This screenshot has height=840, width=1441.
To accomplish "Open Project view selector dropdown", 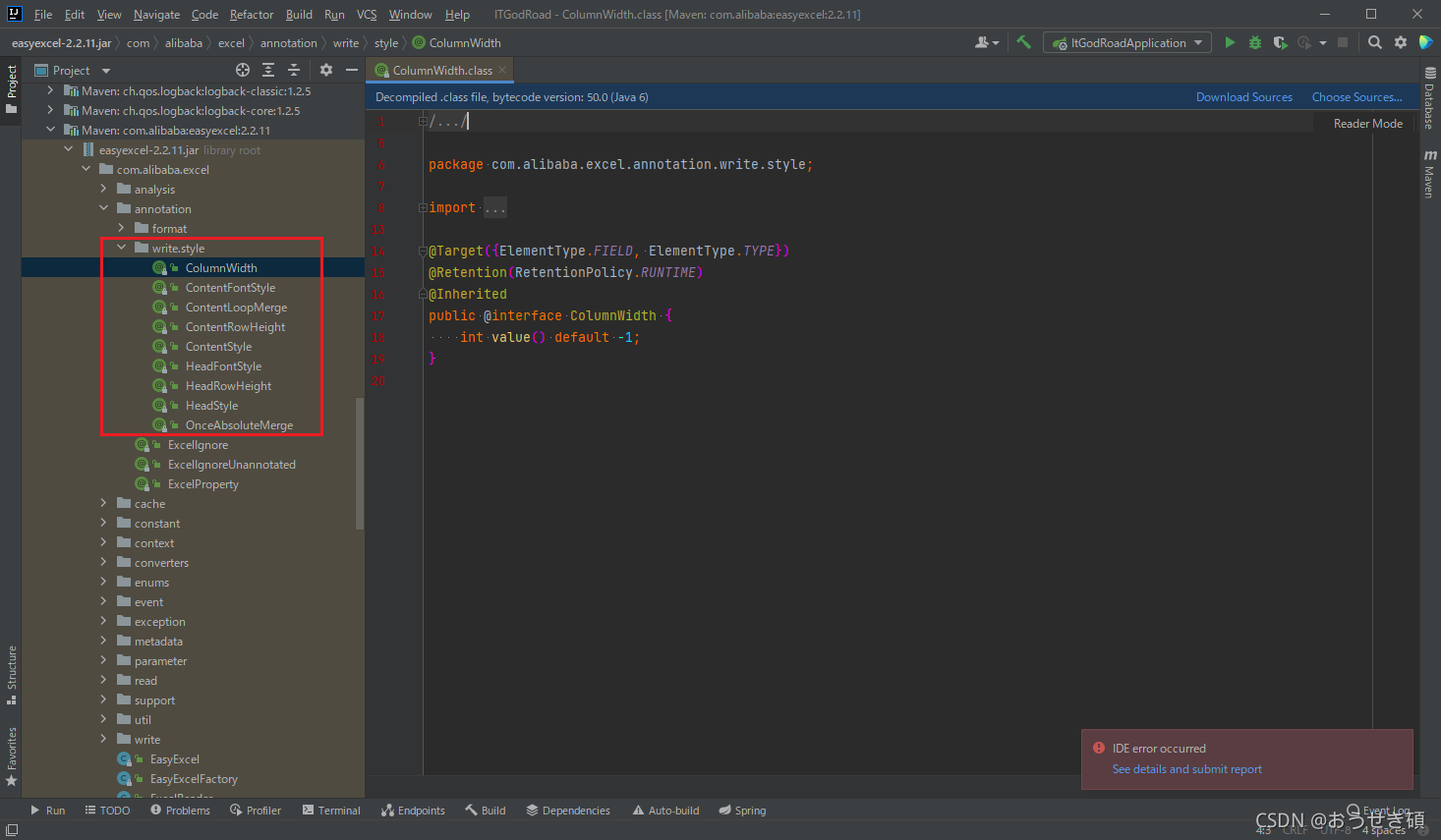I will click(73, 70).
